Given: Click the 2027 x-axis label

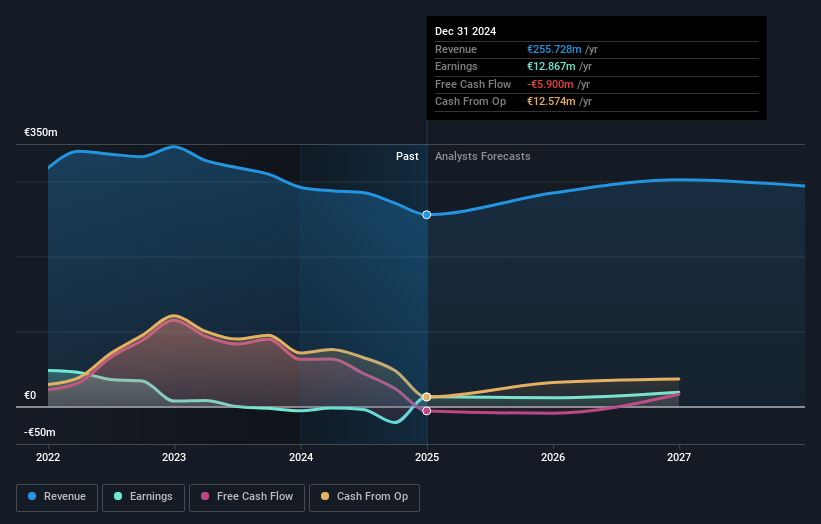Looking at the screenshot, I should coord(679,457).
